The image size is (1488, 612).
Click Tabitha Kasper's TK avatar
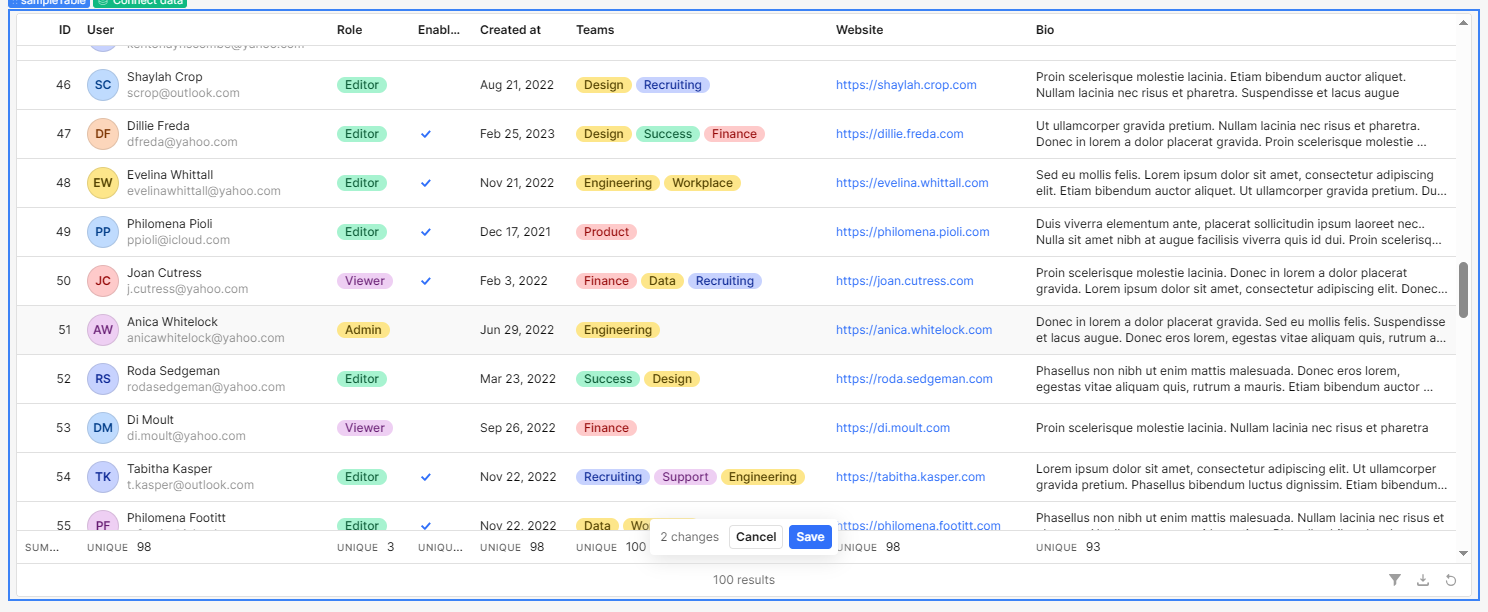point(103,477)
